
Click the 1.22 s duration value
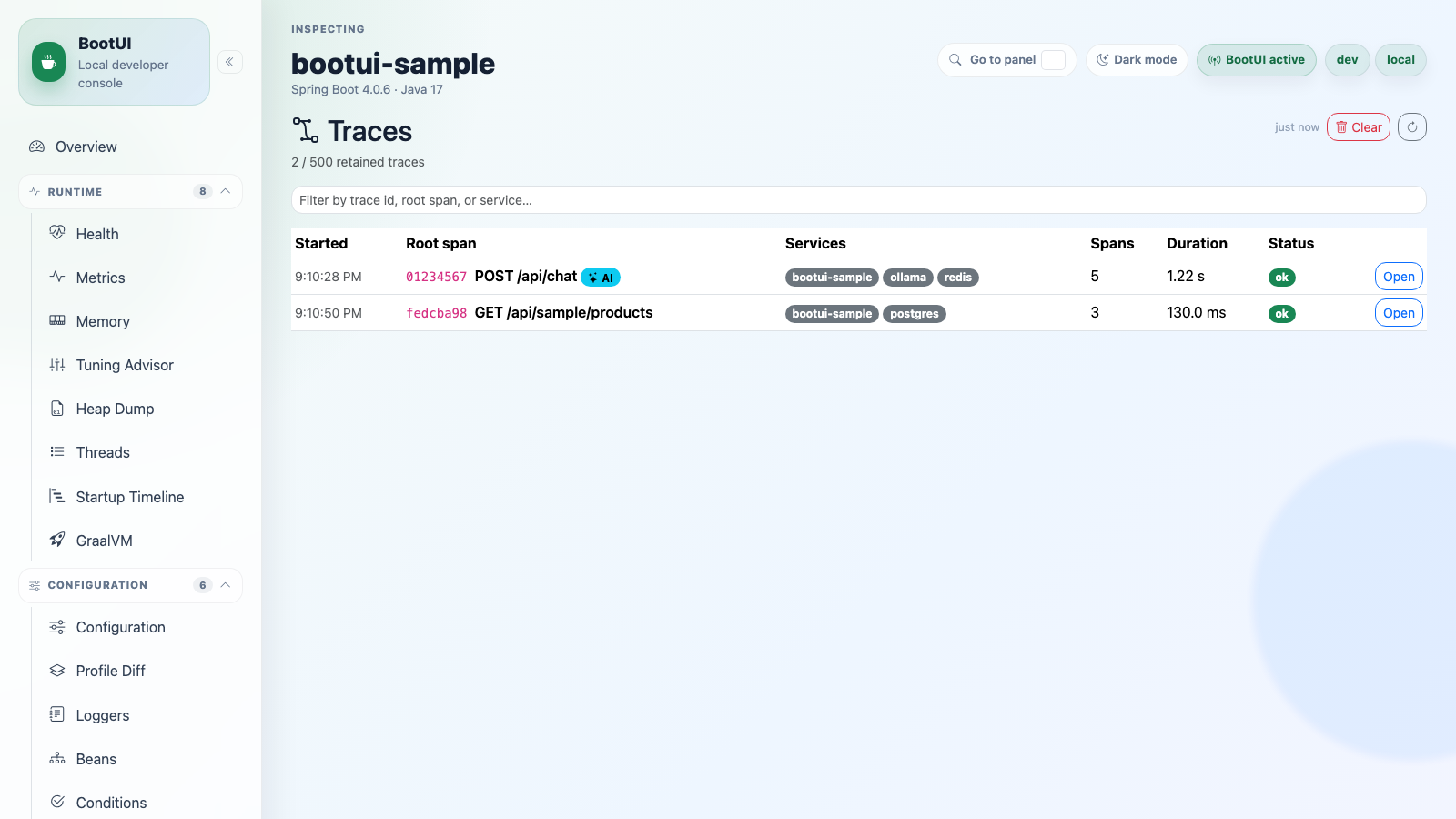(x=1185, y=276)
